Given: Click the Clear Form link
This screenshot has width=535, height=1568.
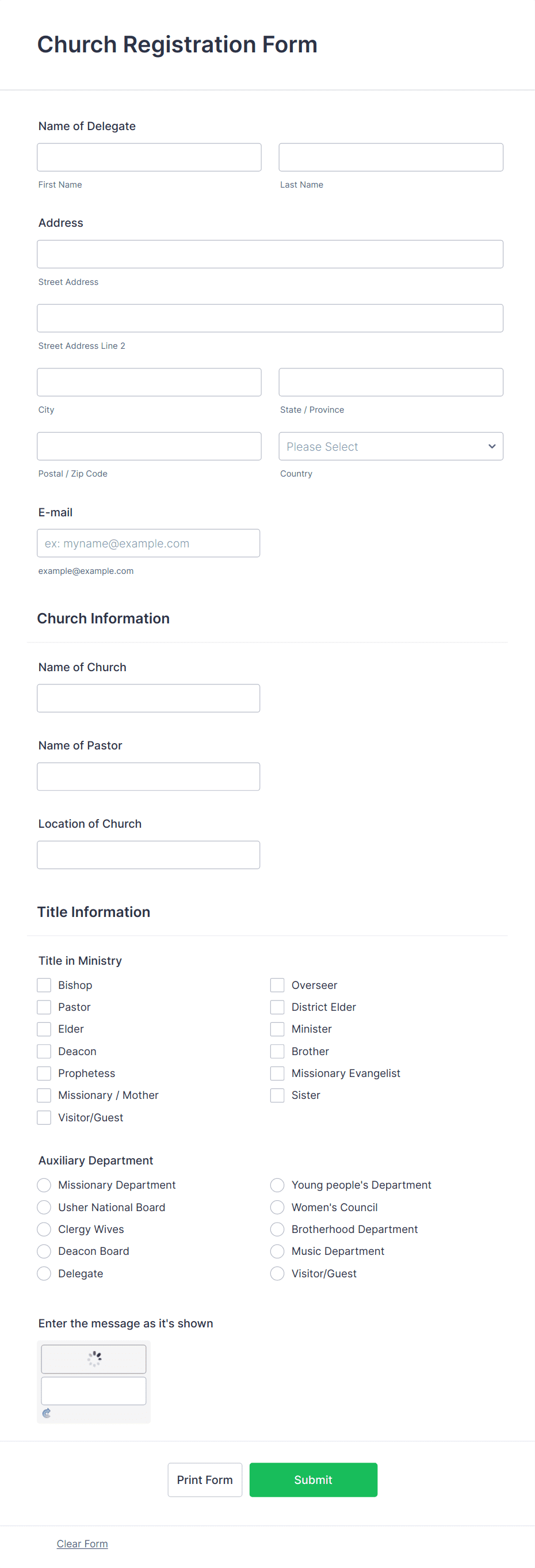Looking at the screenshot, I should pyautogui.click(x=82, y=1543).
